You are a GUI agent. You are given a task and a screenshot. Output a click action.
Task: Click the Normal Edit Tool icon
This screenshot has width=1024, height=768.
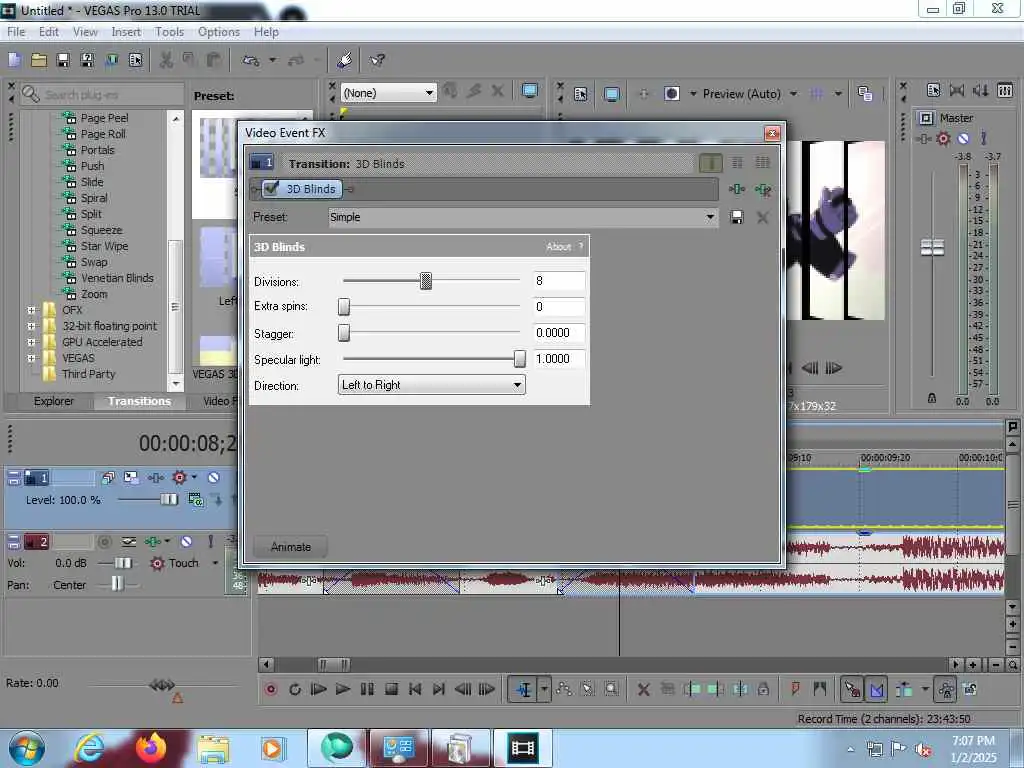click(x=524, y=689)
